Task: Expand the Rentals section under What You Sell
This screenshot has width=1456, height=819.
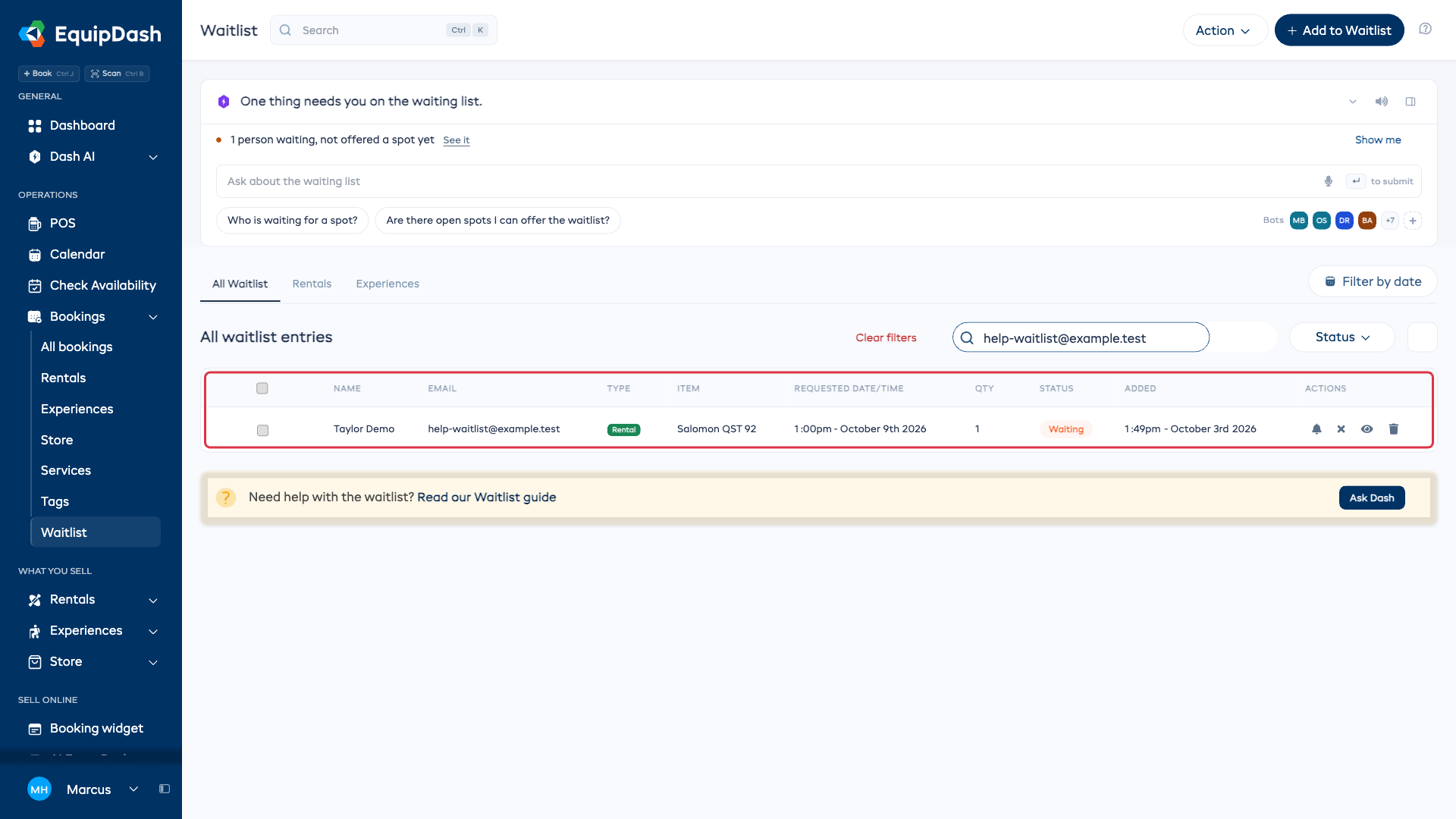Action: pyautogui.click(x=153, y=601)
